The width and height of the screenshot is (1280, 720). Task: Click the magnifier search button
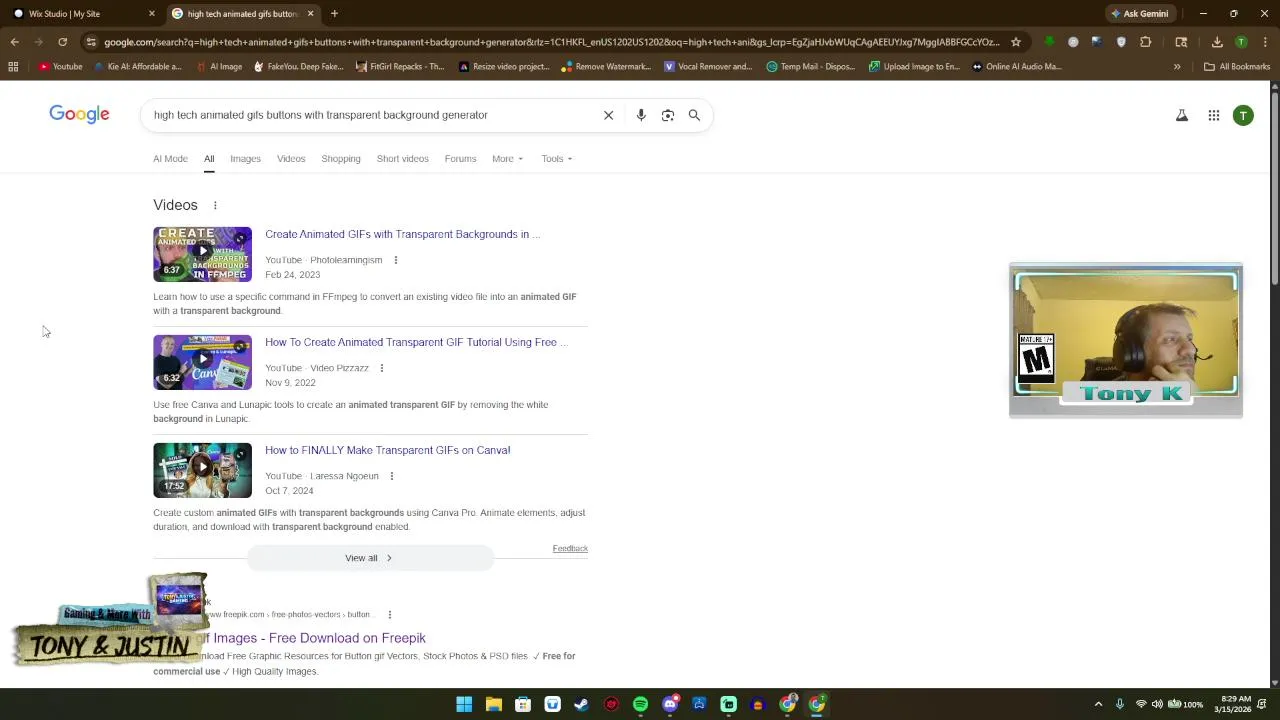pyautogui.click(x=694, y=115)
